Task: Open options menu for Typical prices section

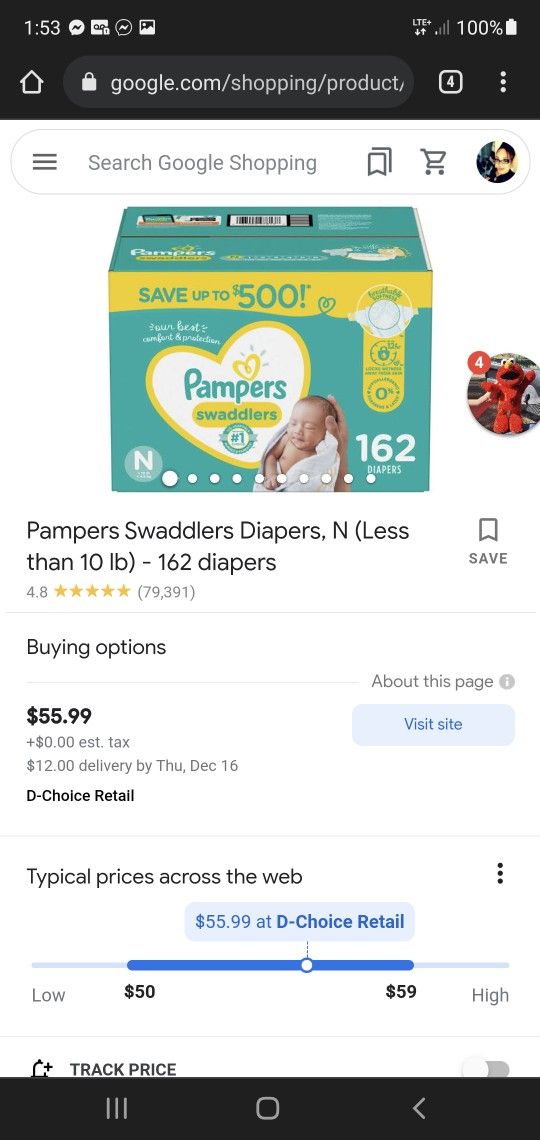Action: click(499, 873)
